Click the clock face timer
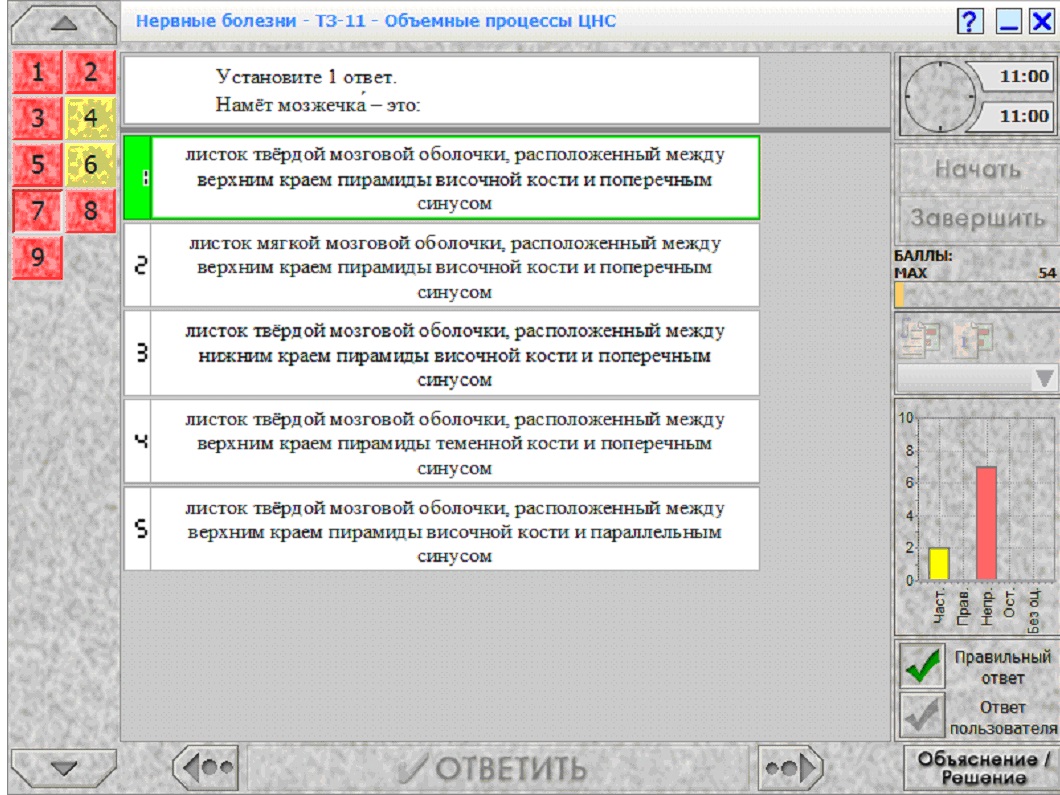The width and height of the screenshot is (1060, 795). [x=940, y=96]
